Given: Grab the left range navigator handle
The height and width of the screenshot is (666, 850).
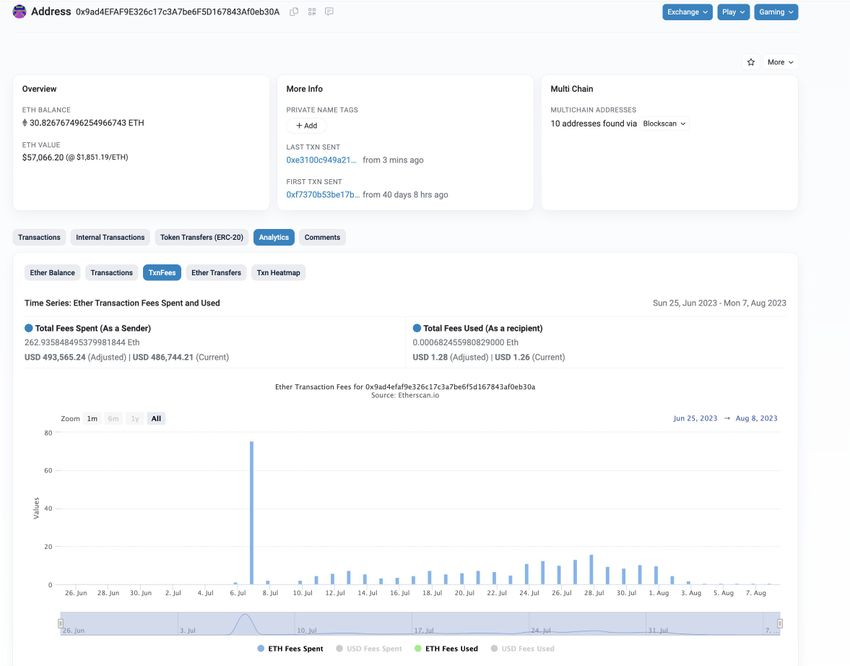Looking at the screenshot, I should pos(60,625).
